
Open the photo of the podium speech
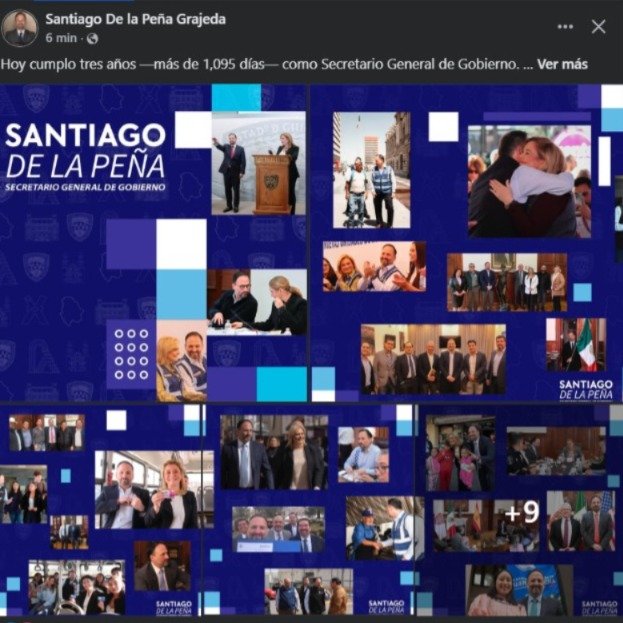(258, 163)
